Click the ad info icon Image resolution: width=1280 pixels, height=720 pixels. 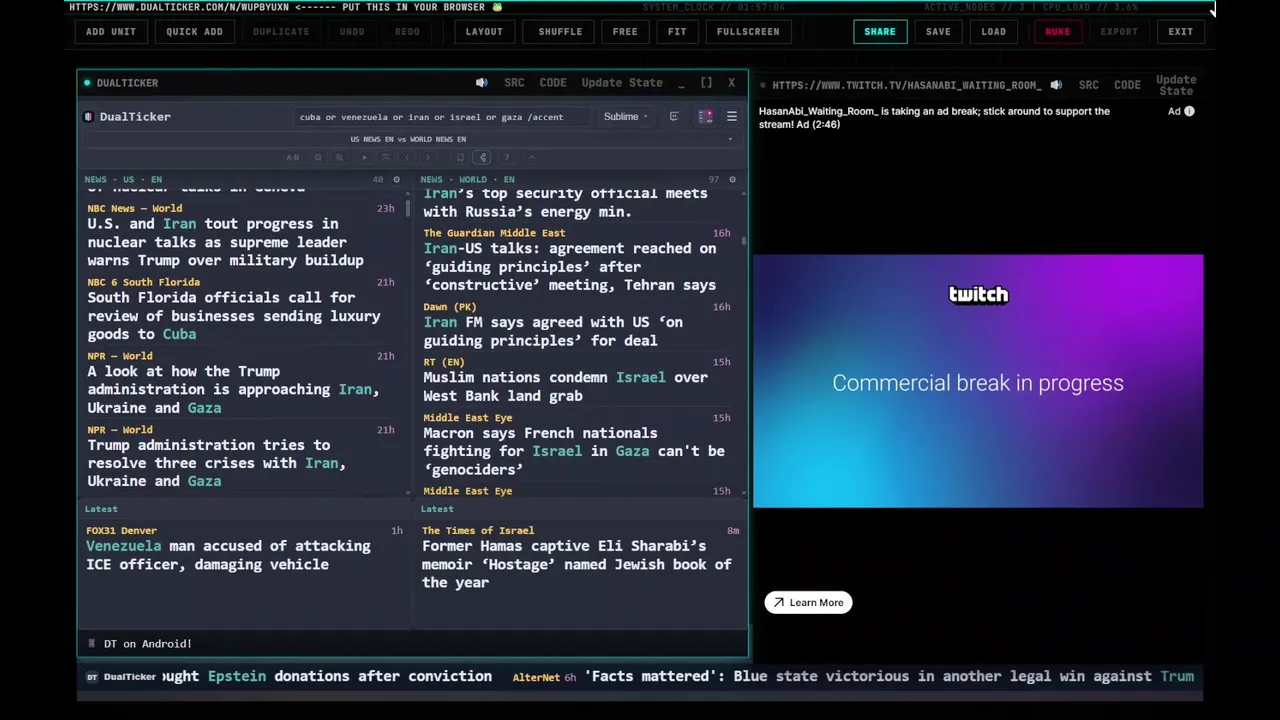pos(1189,111)
